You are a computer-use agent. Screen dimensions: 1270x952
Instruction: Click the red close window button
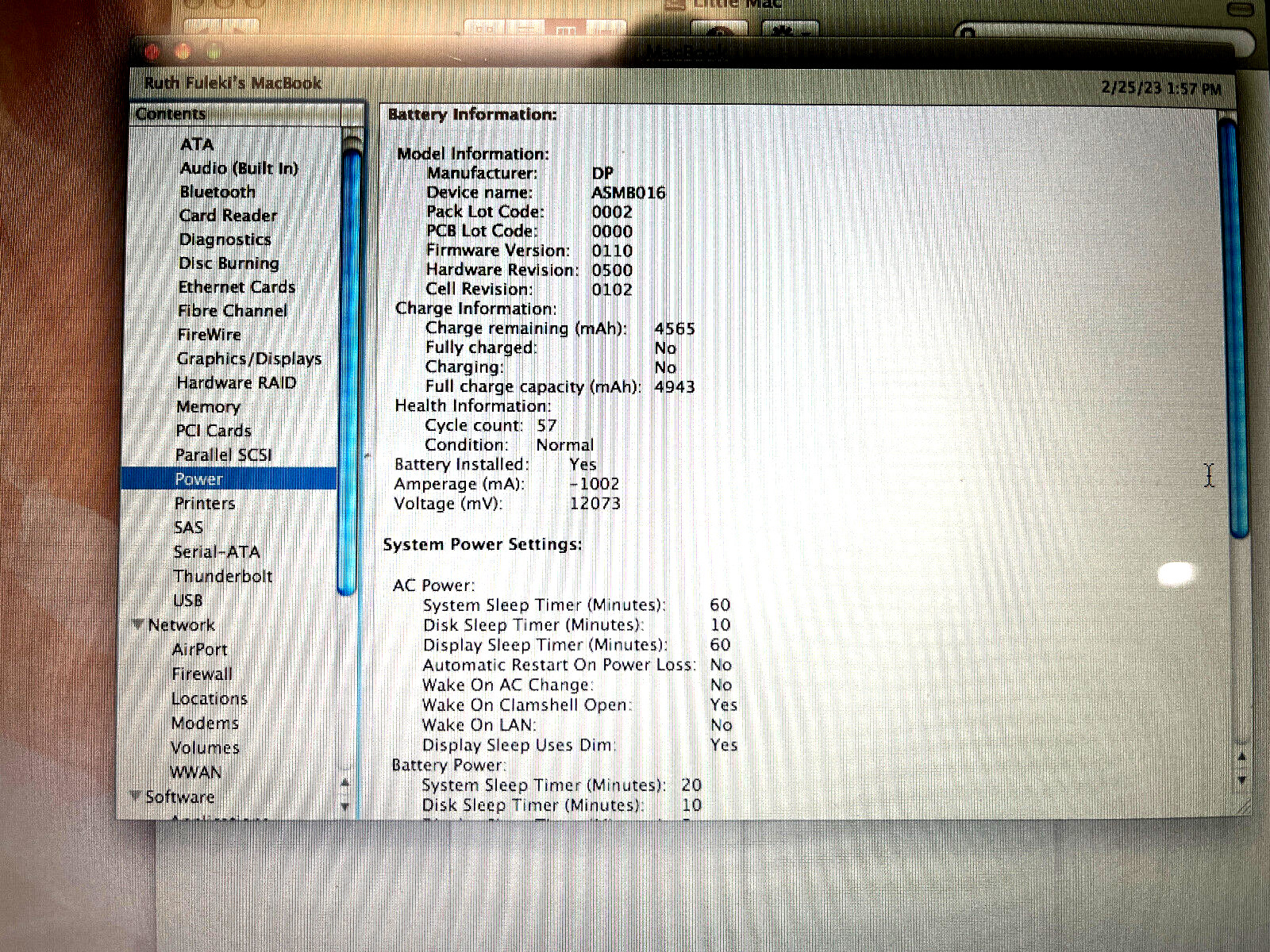(x=152, y=53)
